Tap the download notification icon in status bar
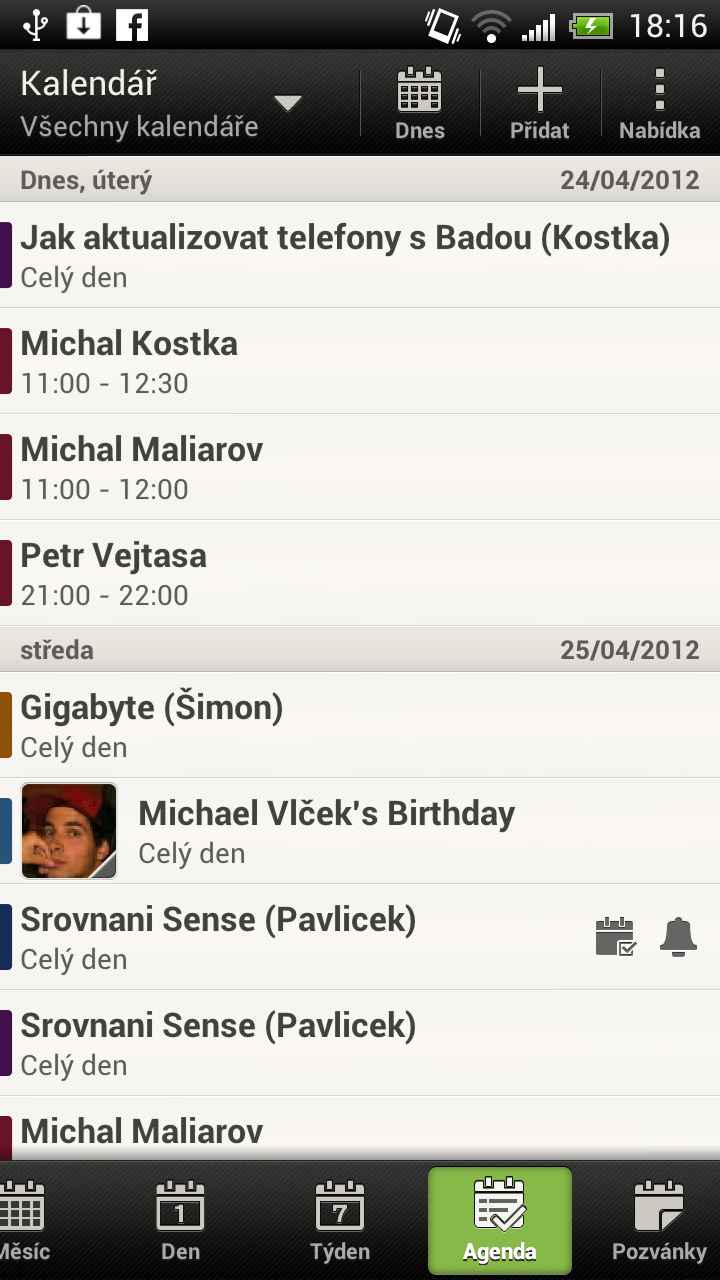720x1280 pixels. [83, 25]
